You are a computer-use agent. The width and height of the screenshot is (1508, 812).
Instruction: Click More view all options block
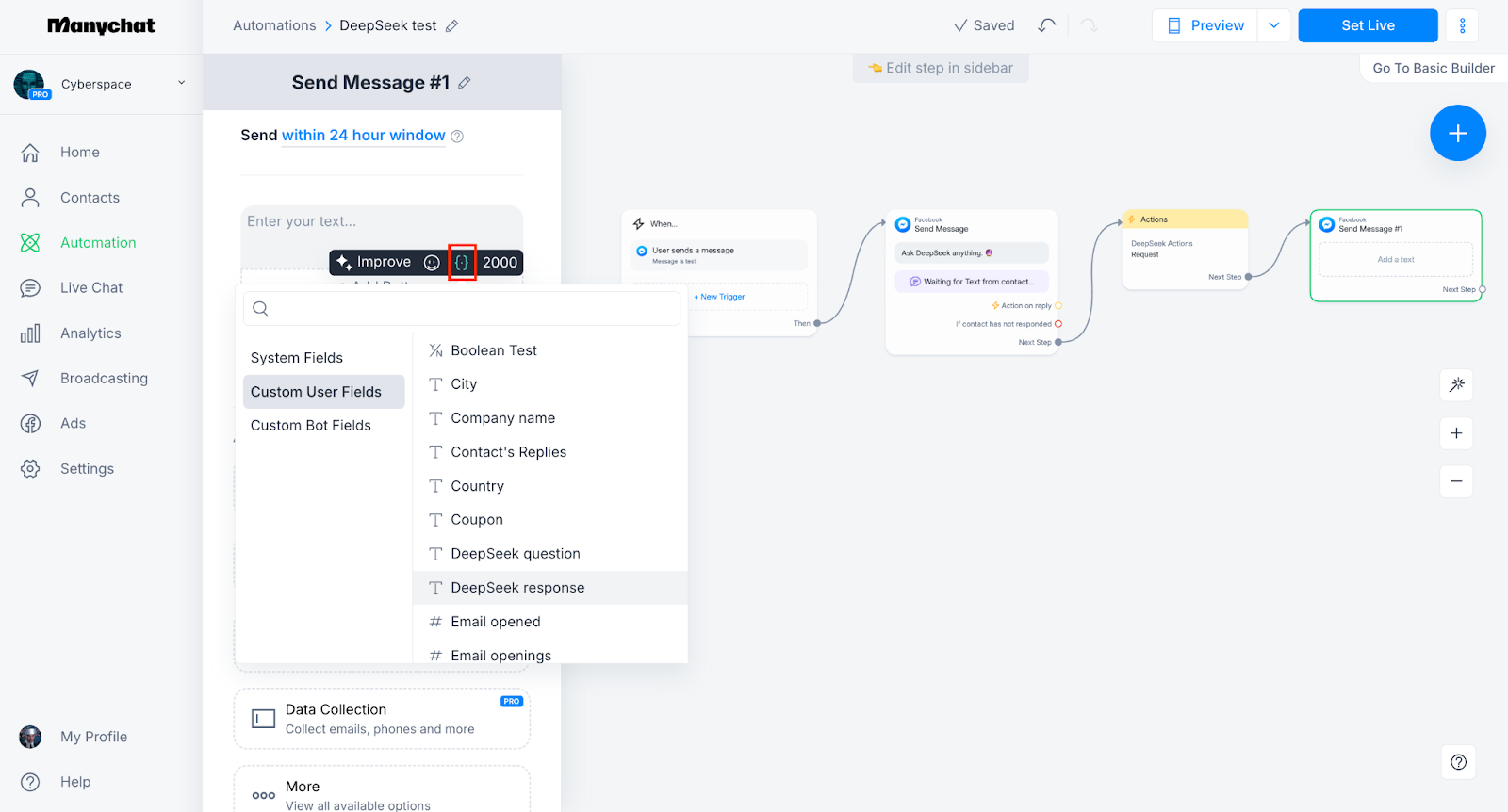click(382, 789)
